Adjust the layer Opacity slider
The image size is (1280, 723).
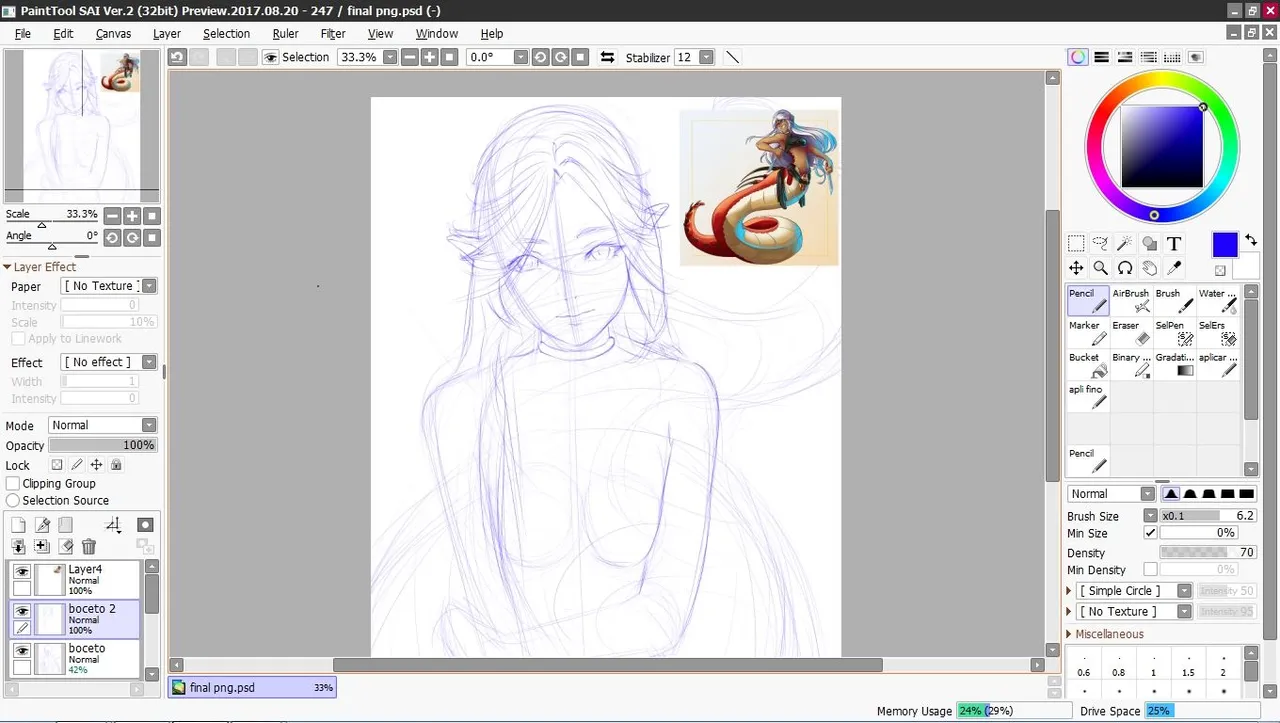pos(102,445)
